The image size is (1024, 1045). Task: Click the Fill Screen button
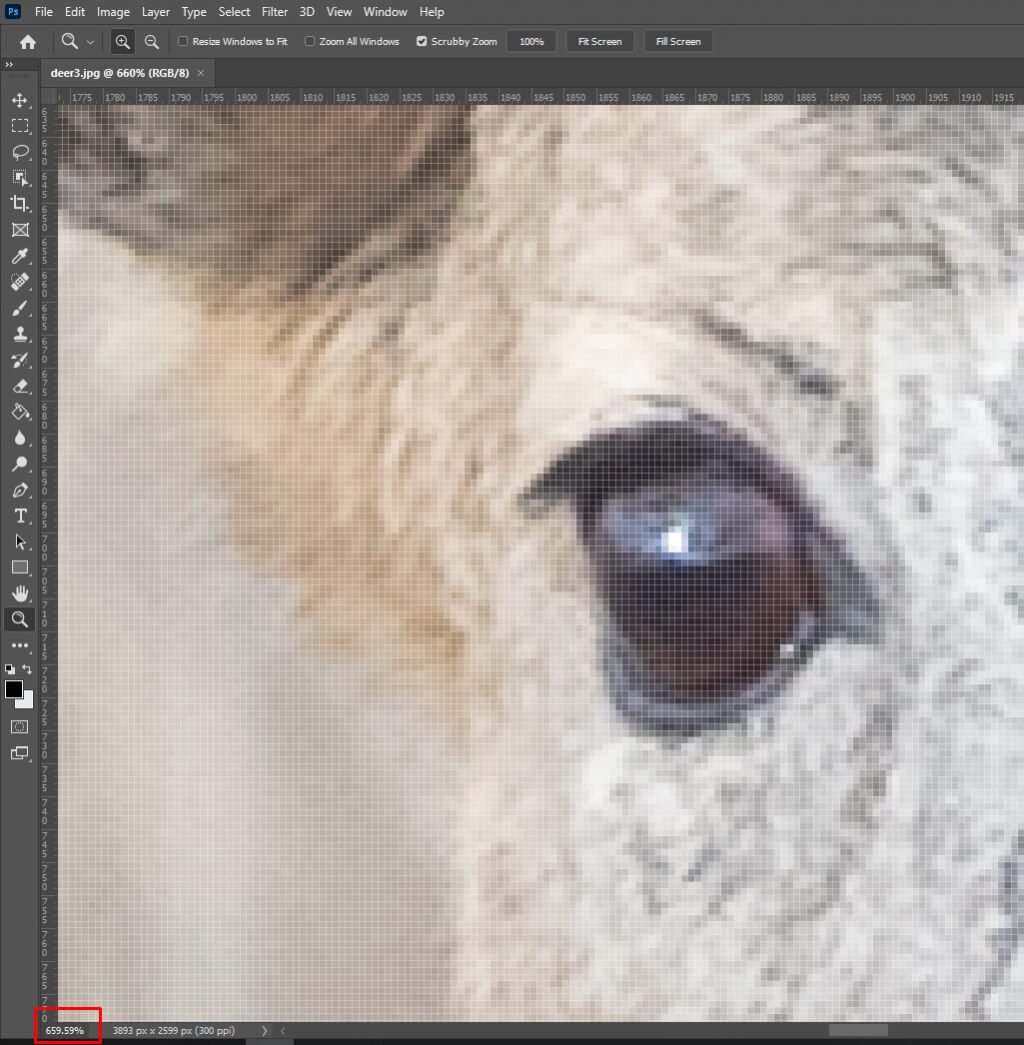pos(678,42)
